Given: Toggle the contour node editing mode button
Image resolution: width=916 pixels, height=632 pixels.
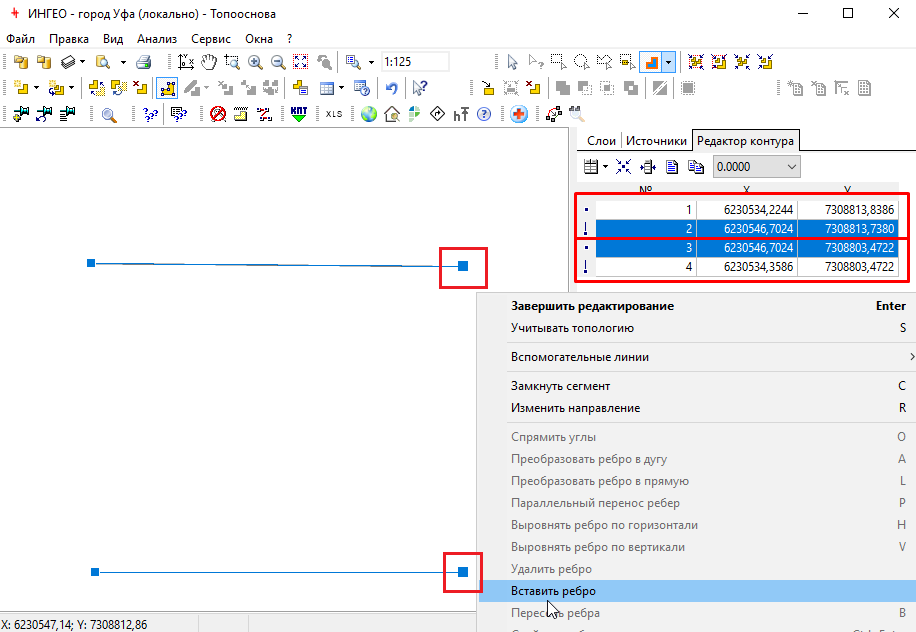Looking at the screenshot, I should 168,88.
